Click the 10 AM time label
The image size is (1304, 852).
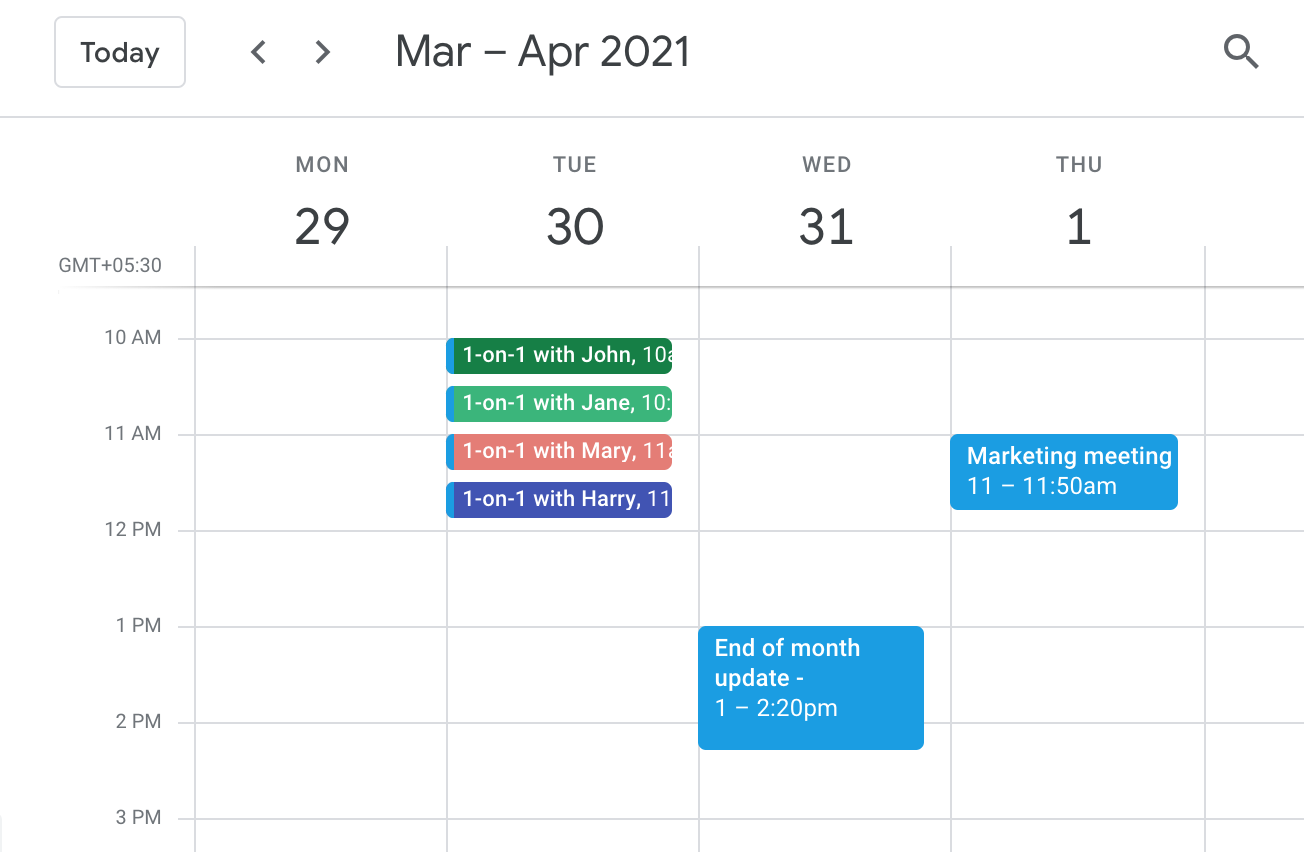(x=132, y=338)
